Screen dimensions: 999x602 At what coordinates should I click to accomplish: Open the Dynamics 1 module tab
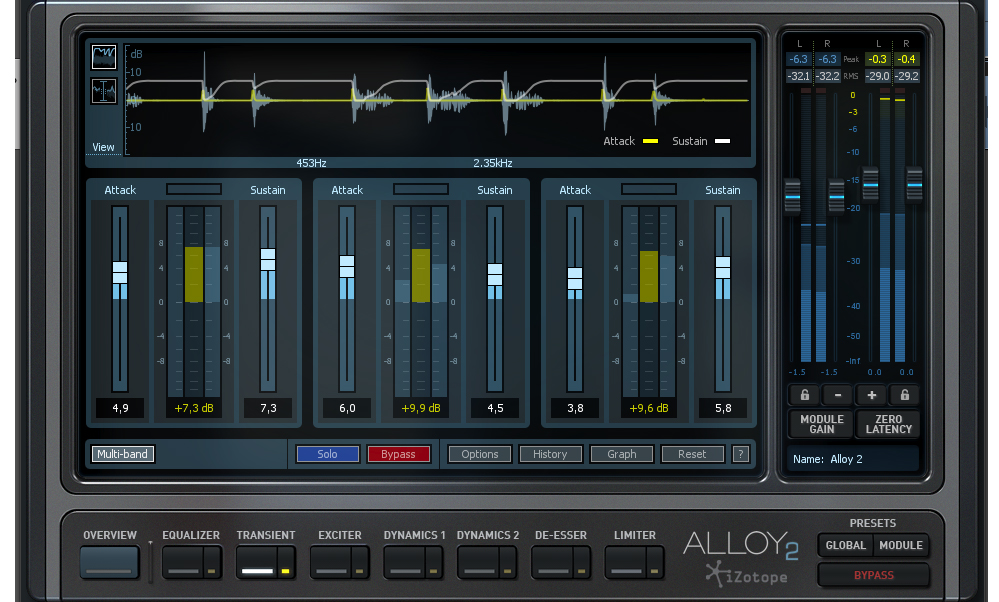(405, 563)
